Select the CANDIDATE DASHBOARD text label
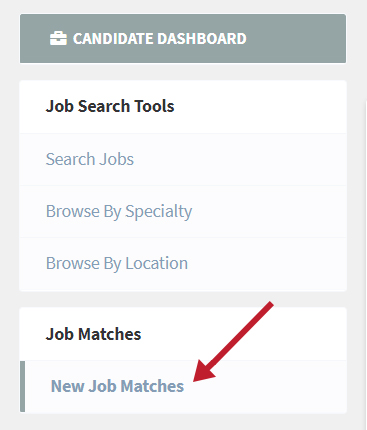This screenshot has width=367, height=430. 160,38
